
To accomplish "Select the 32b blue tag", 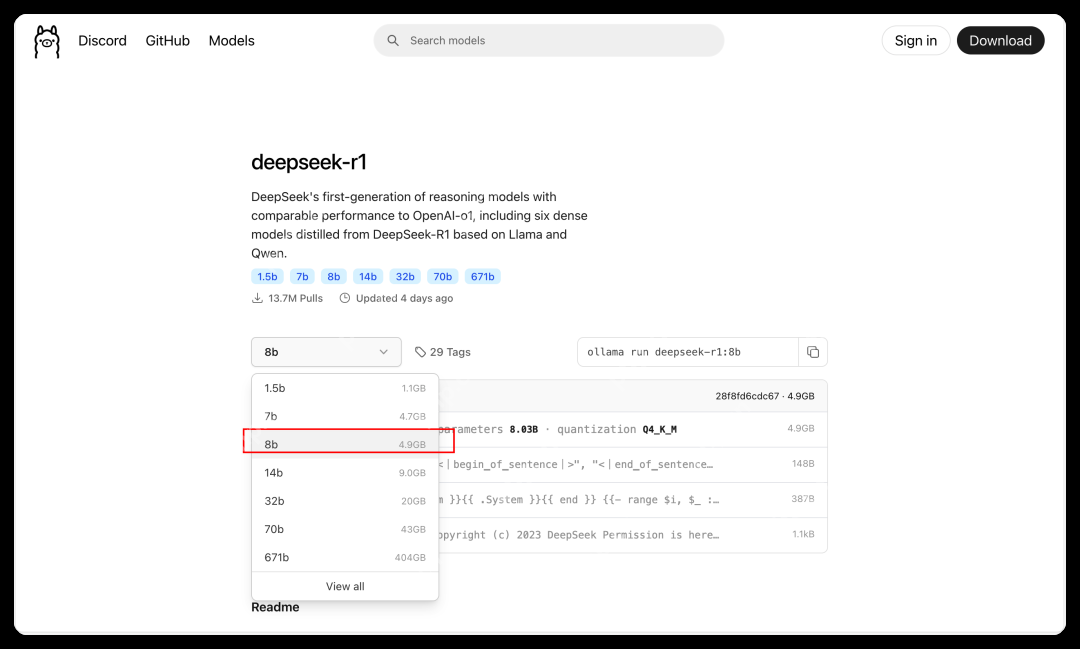I will point(405,276).
